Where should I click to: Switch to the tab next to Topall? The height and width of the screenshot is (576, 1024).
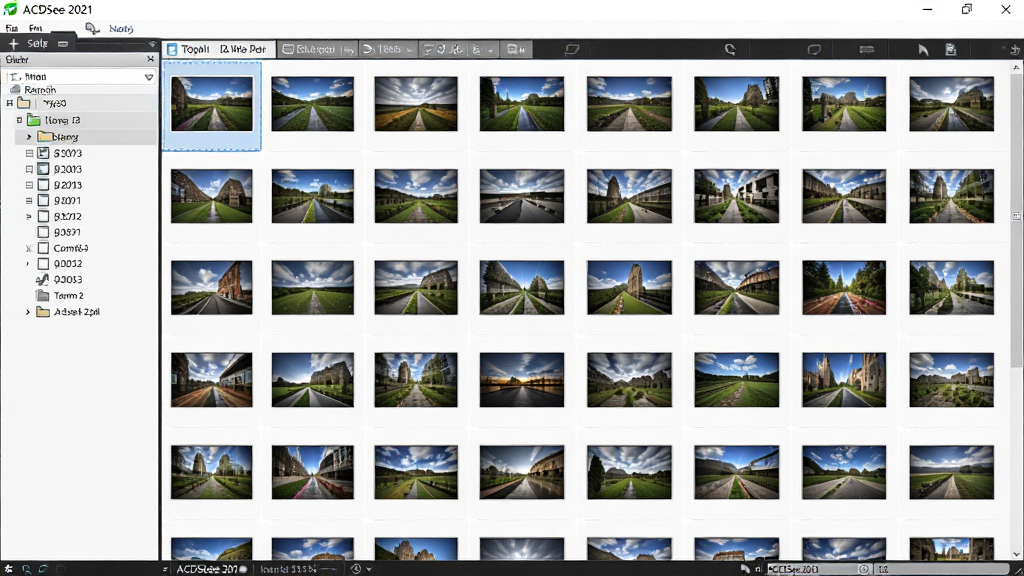[x=243, y=50]
